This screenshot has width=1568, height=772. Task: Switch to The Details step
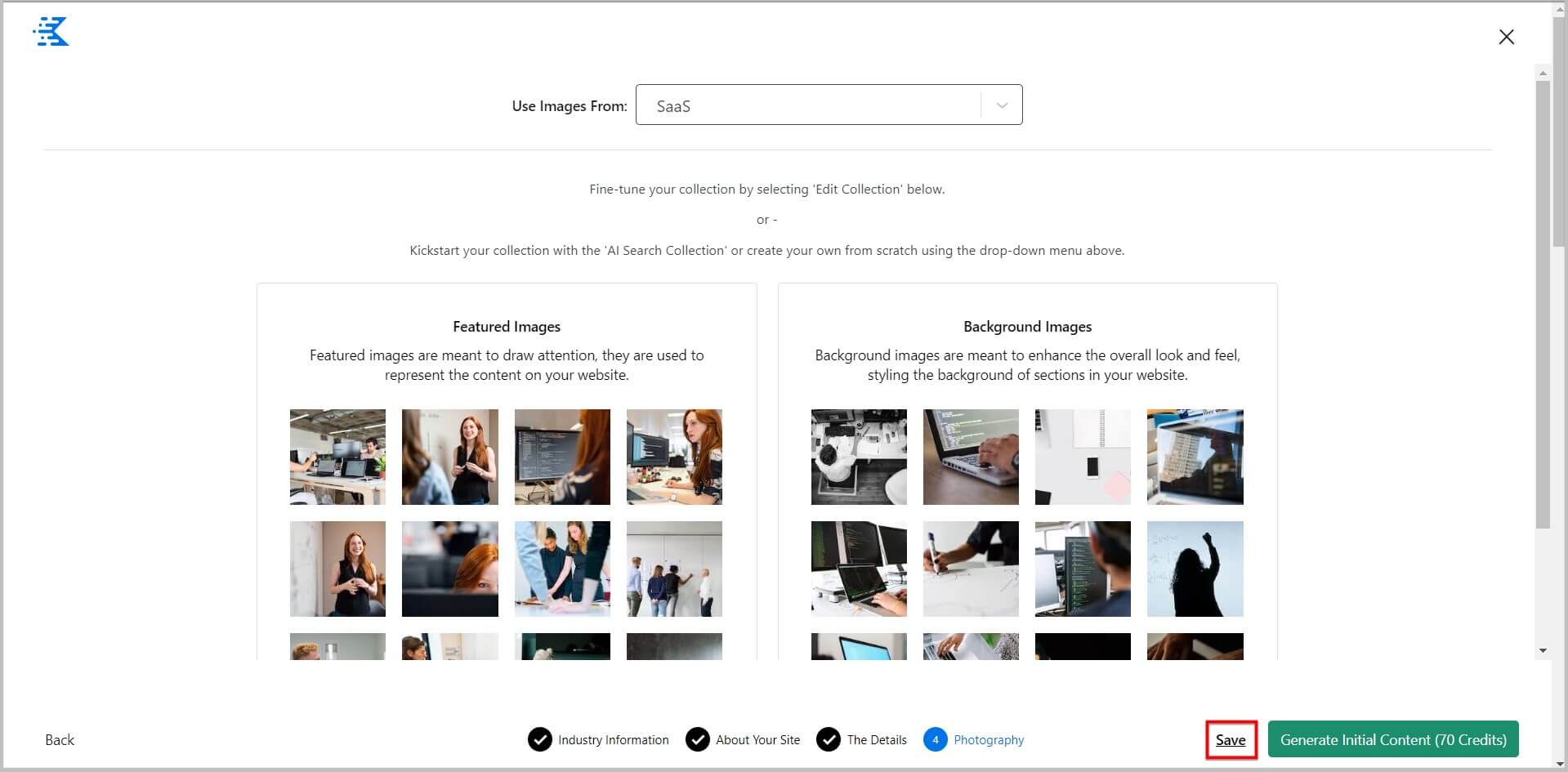click(x=877, y=740)
